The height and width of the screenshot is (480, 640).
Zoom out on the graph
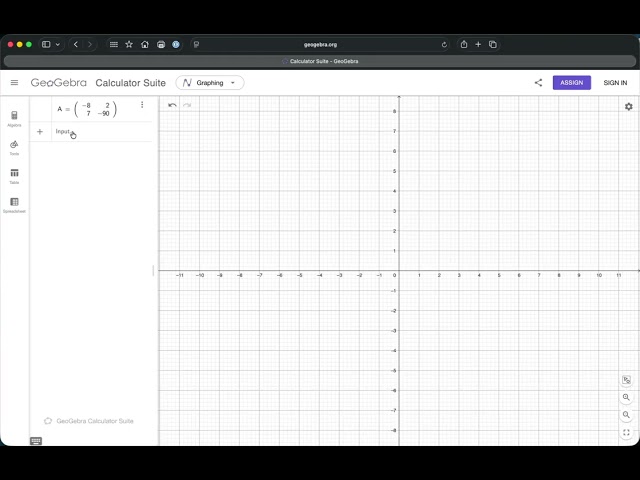pos(626,415)
